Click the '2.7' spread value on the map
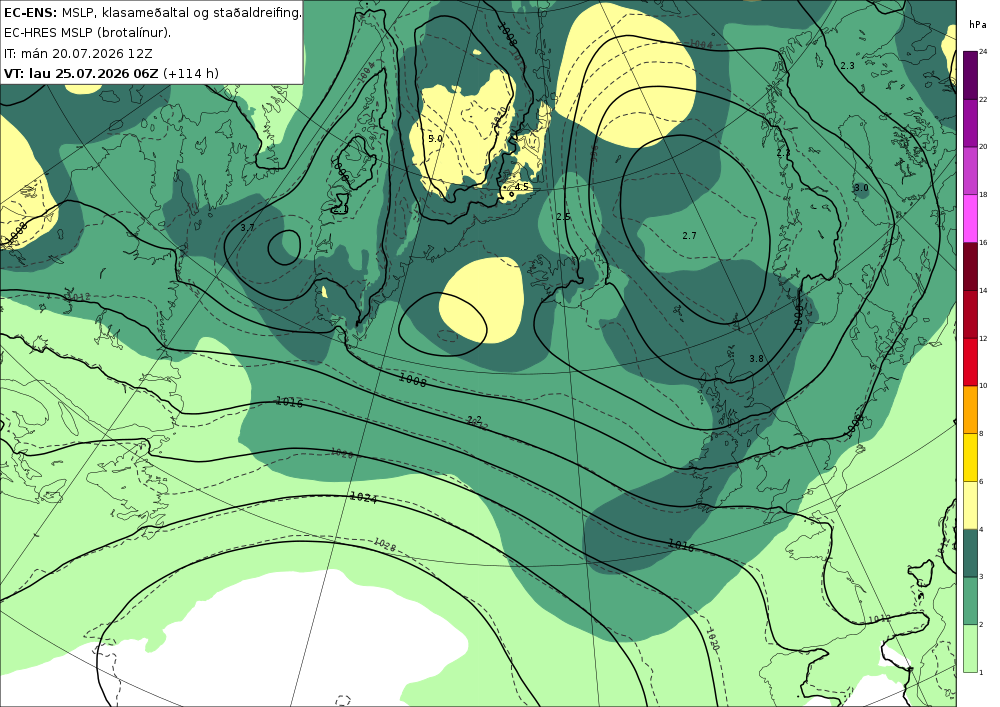The image size is (1000, 707). 689,236
